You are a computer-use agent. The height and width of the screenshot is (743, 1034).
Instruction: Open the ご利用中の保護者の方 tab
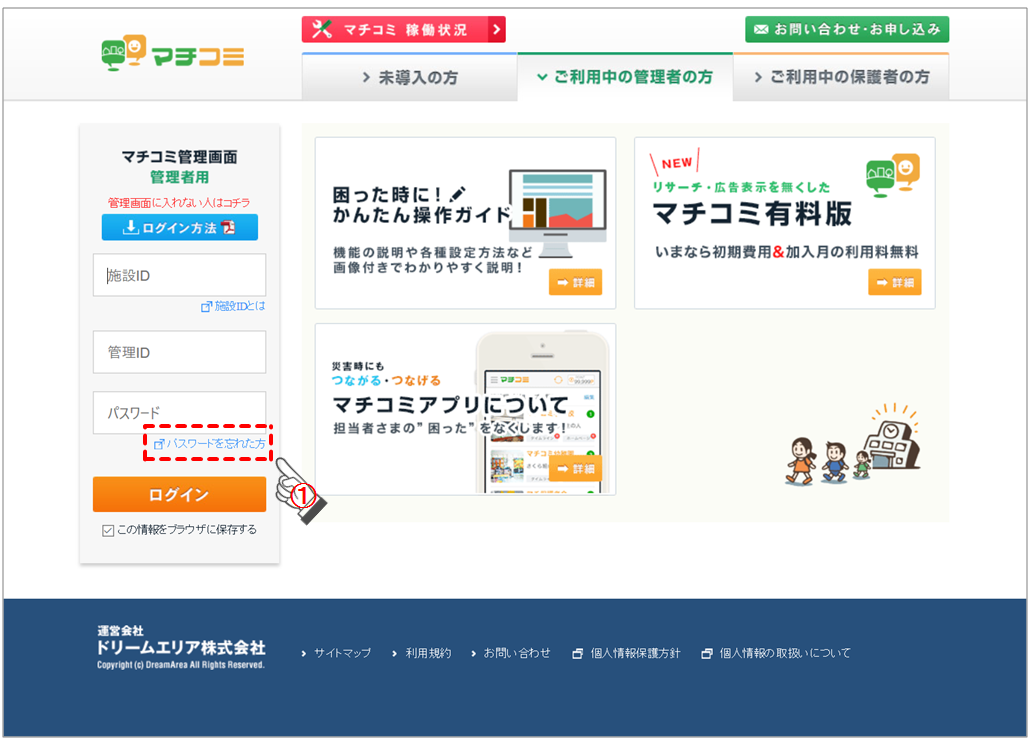point(841,77)
